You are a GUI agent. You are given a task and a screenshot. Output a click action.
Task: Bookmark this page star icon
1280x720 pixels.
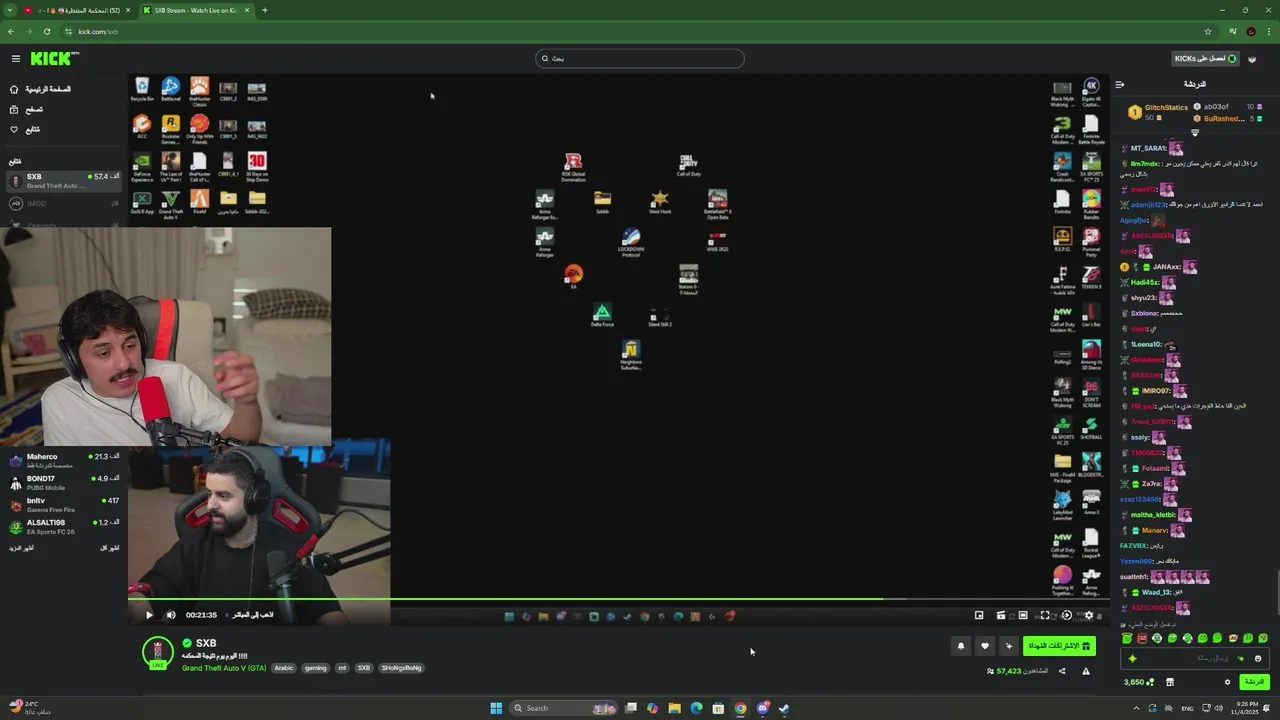click(1208, 31)
